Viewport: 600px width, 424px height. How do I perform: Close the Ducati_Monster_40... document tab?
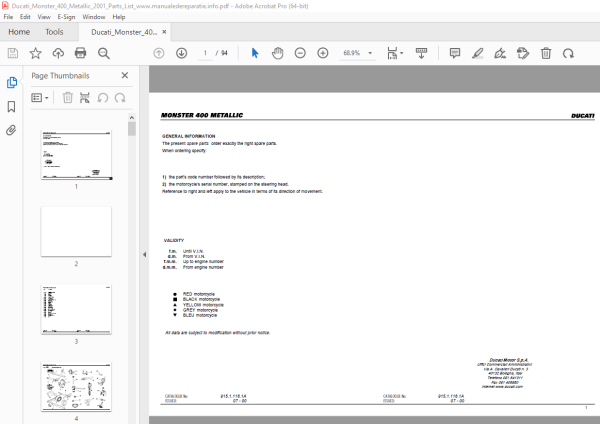click(164, 32)
